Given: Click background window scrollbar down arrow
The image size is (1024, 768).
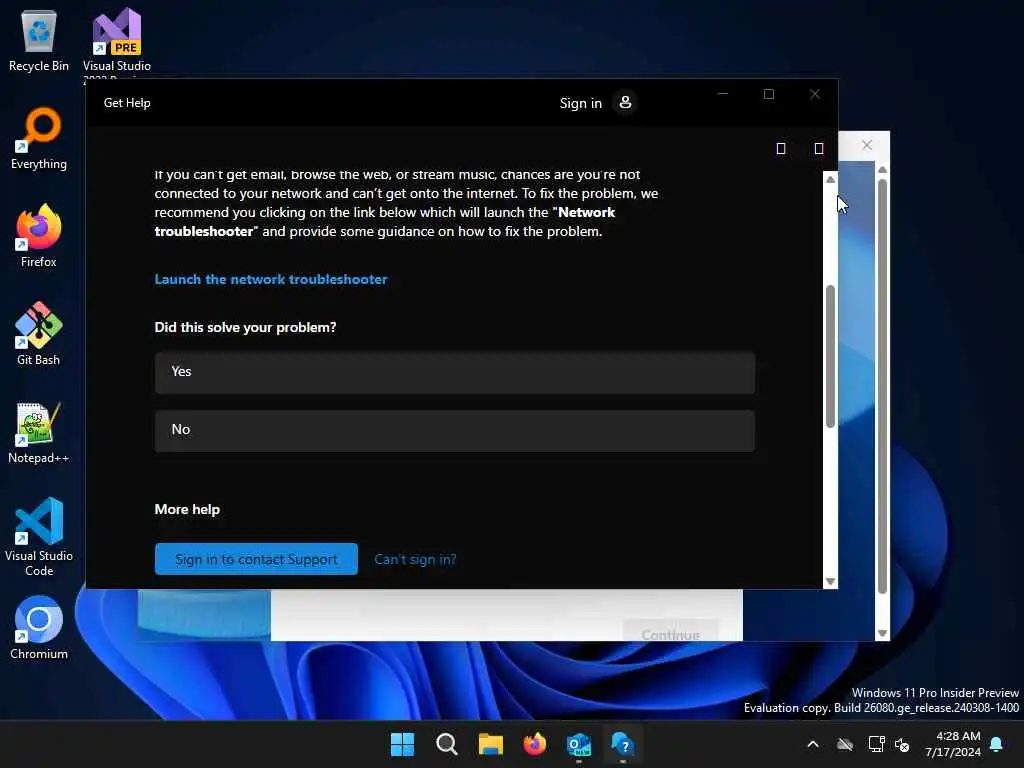Looking at the screenshot, I should click(882, 633).
